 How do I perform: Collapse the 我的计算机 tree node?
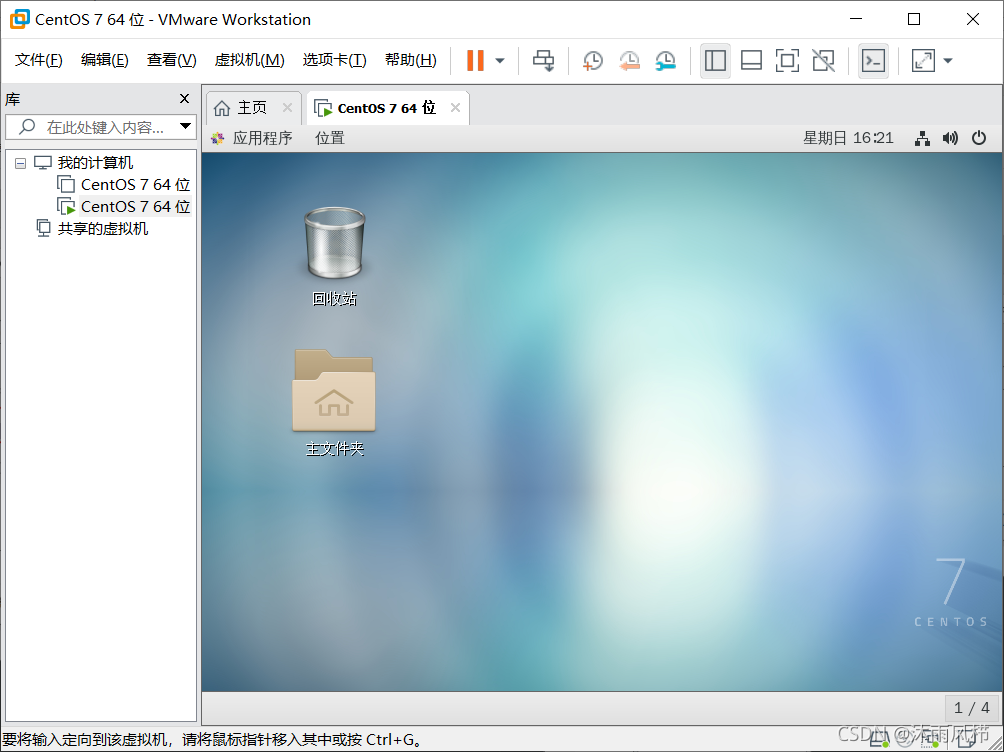point(20,163)
